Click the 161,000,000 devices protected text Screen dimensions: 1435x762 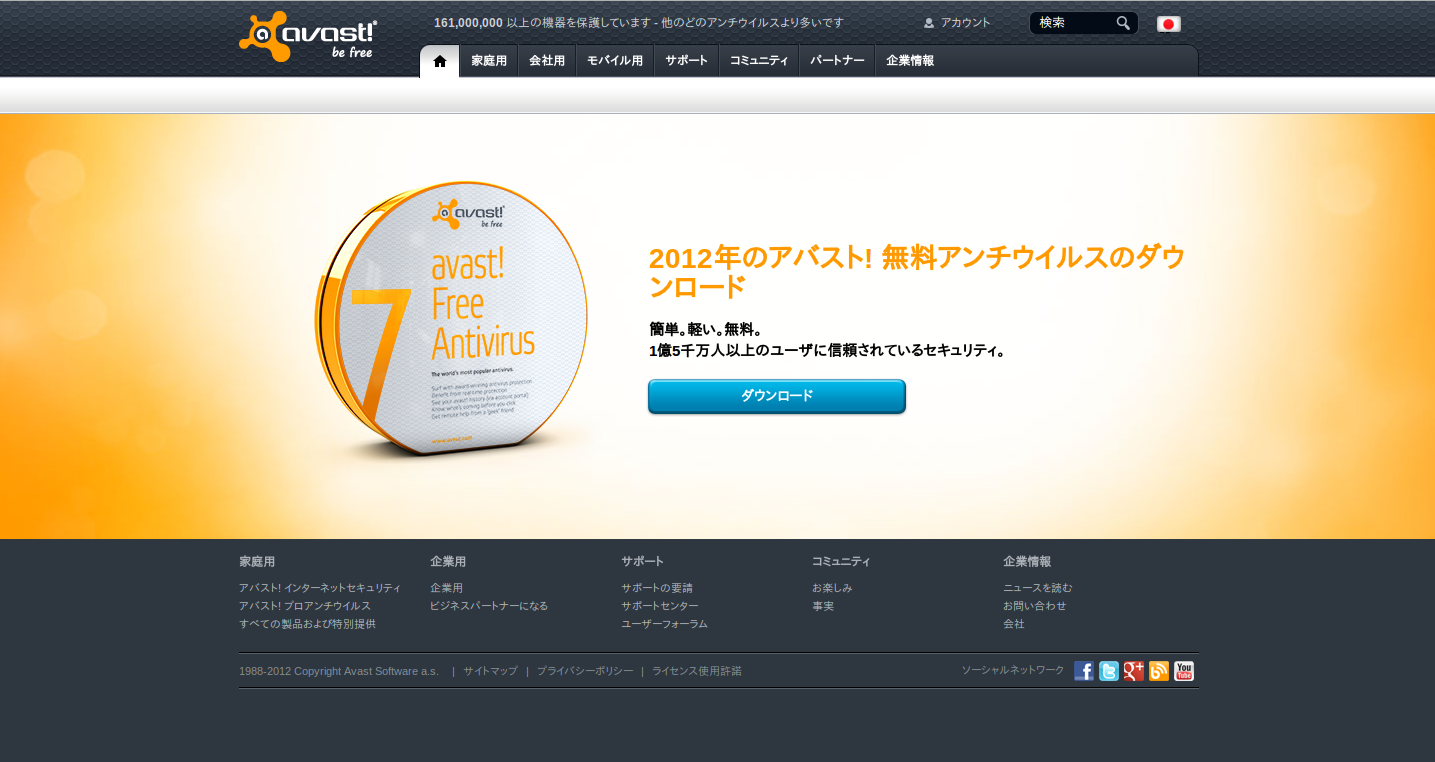coord(639,23)
